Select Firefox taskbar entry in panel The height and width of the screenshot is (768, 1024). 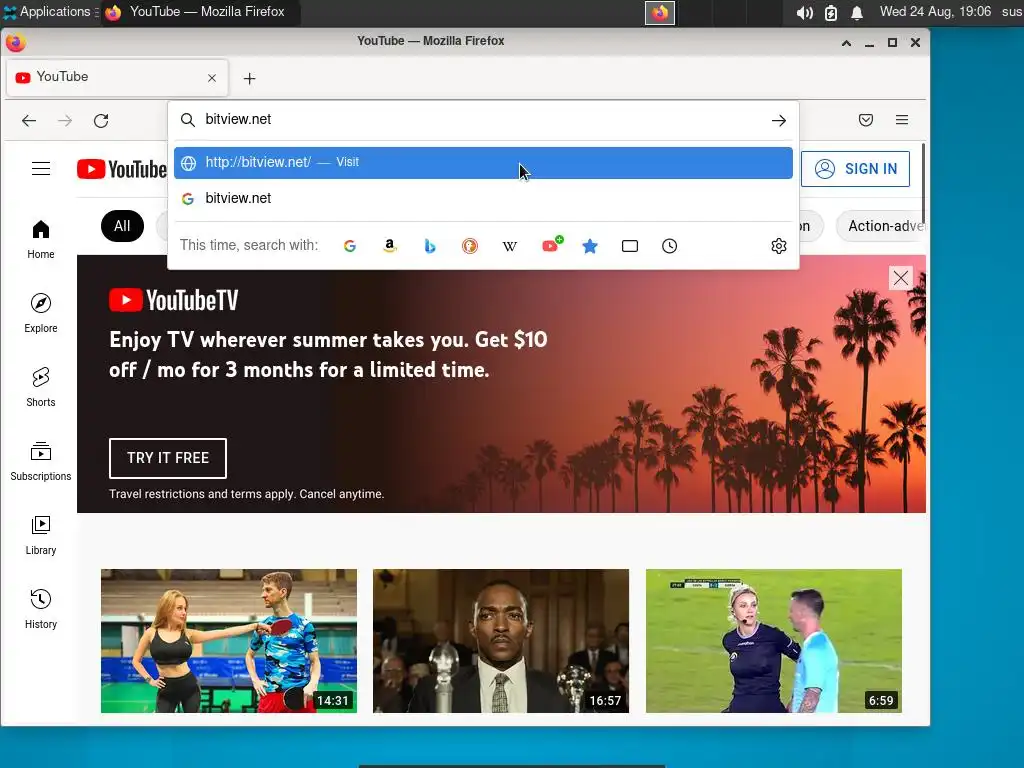click(x=199, y=12)
